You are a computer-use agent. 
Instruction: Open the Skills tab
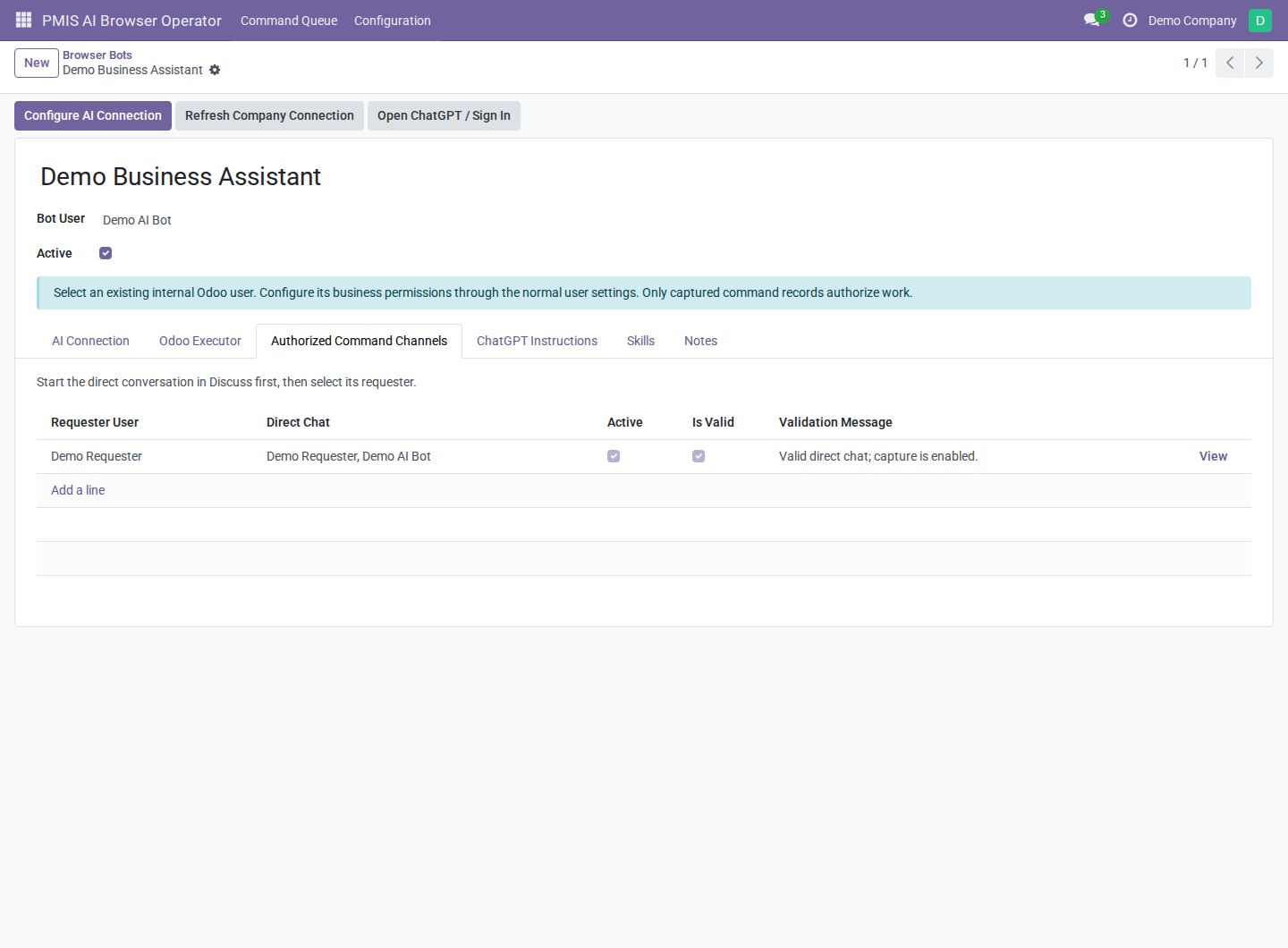(640, 341)
